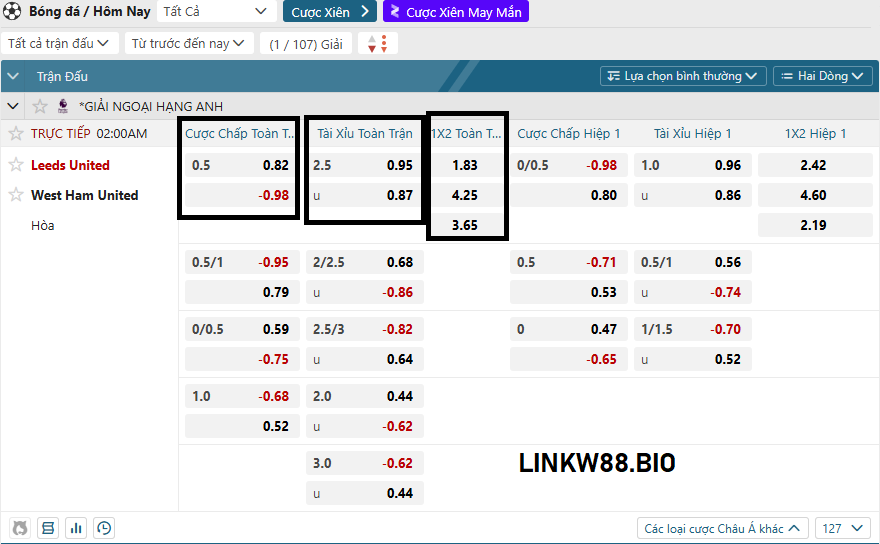Click the stacked list view icon

click(48, 528)
